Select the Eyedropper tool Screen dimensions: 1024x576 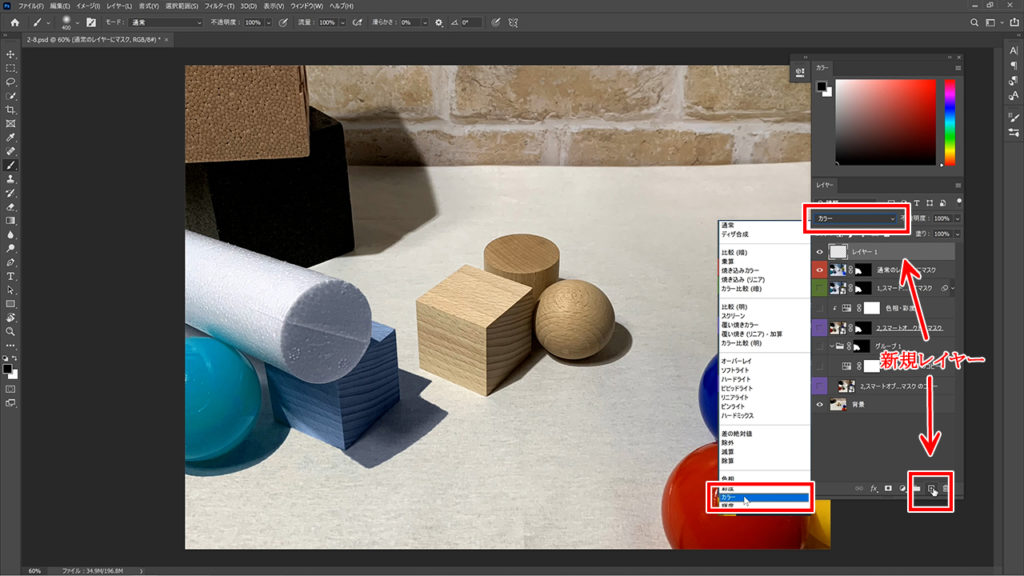coord(11,137)
